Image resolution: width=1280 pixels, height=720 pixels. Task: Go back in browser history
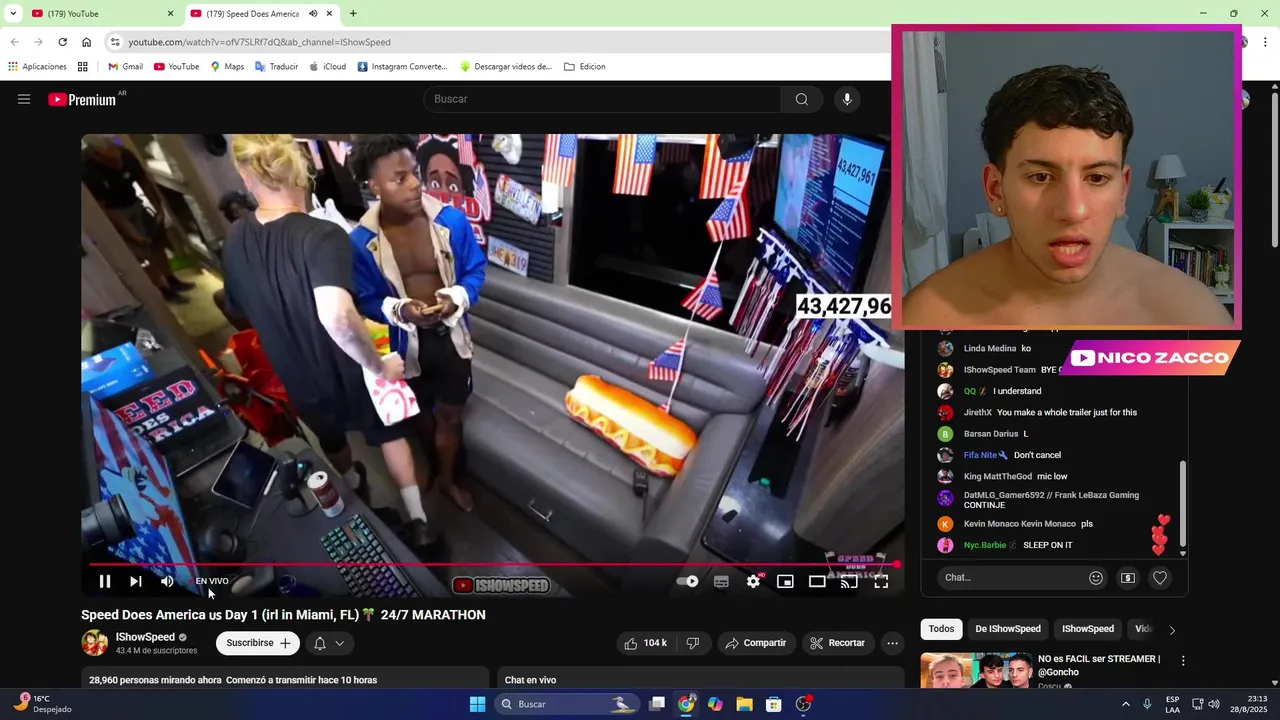tap(15, 42)
